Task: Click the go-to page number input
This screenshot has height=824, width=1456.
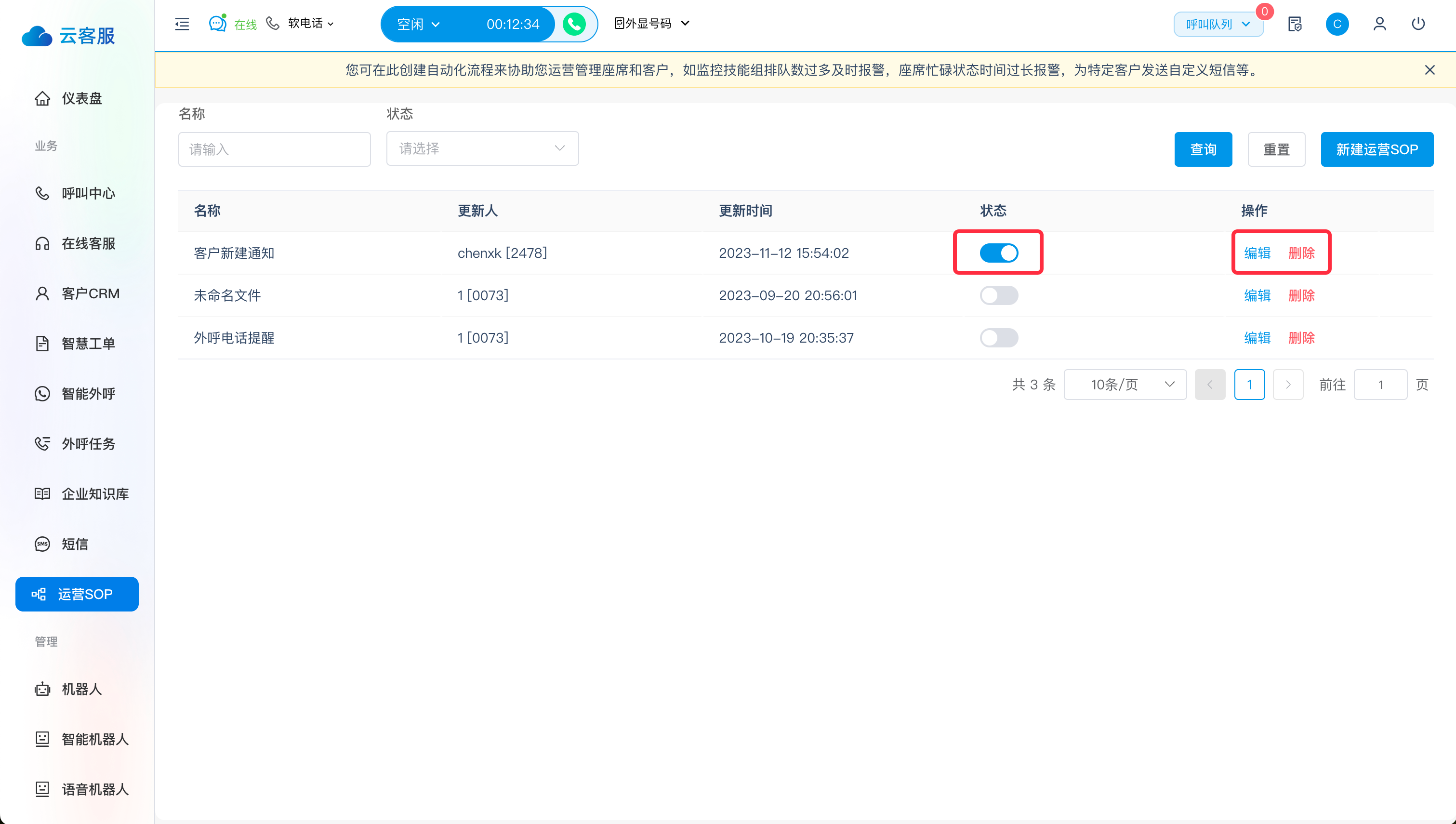Action: 1380,385
